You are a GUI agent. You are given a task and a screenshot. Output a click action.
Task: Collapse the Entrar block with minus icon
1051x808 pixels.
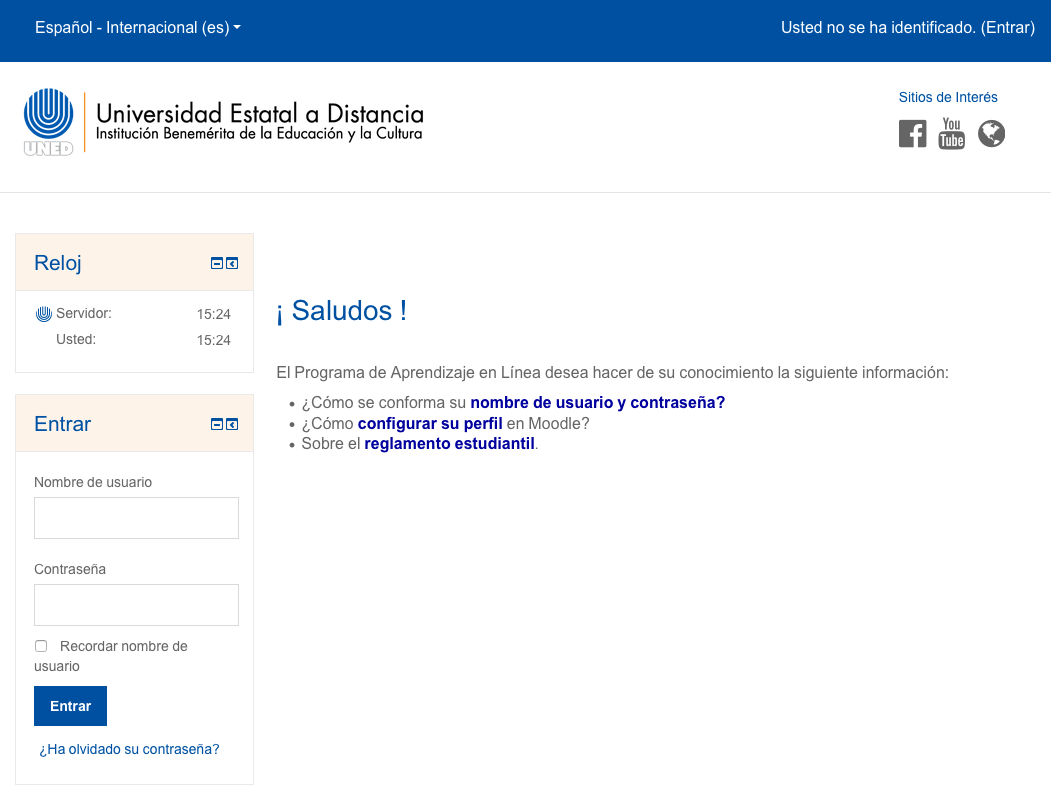tap(217, 424)
